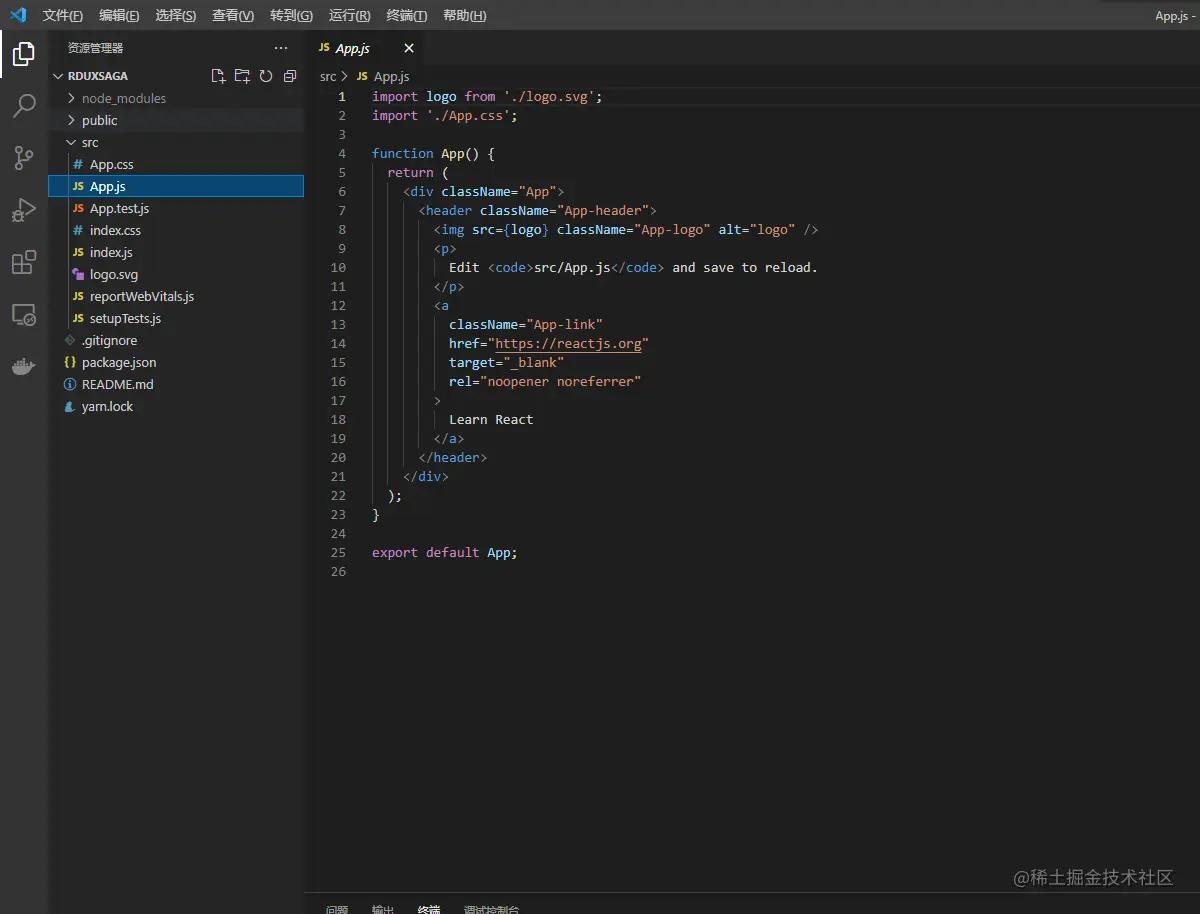Screen dimensions: 1200x914
Task: Click the App.js breadcrumb segment
Action: coord(391,76)
